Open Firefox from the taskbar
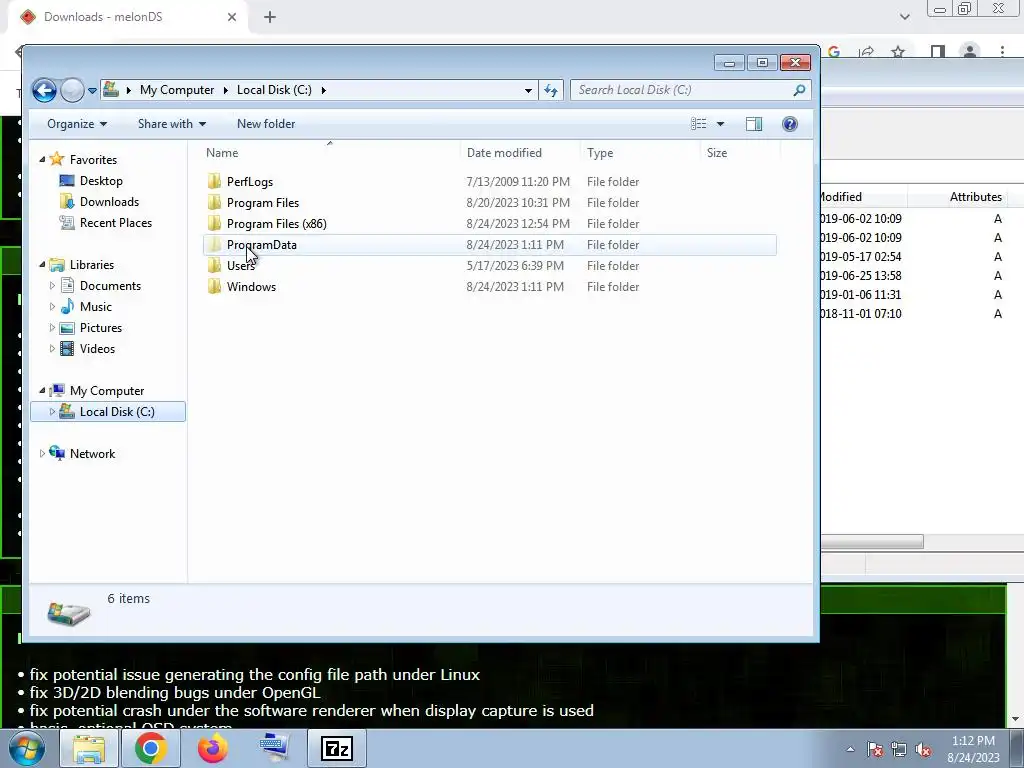Screen dimensions: 1024x768 coord(212,748)
